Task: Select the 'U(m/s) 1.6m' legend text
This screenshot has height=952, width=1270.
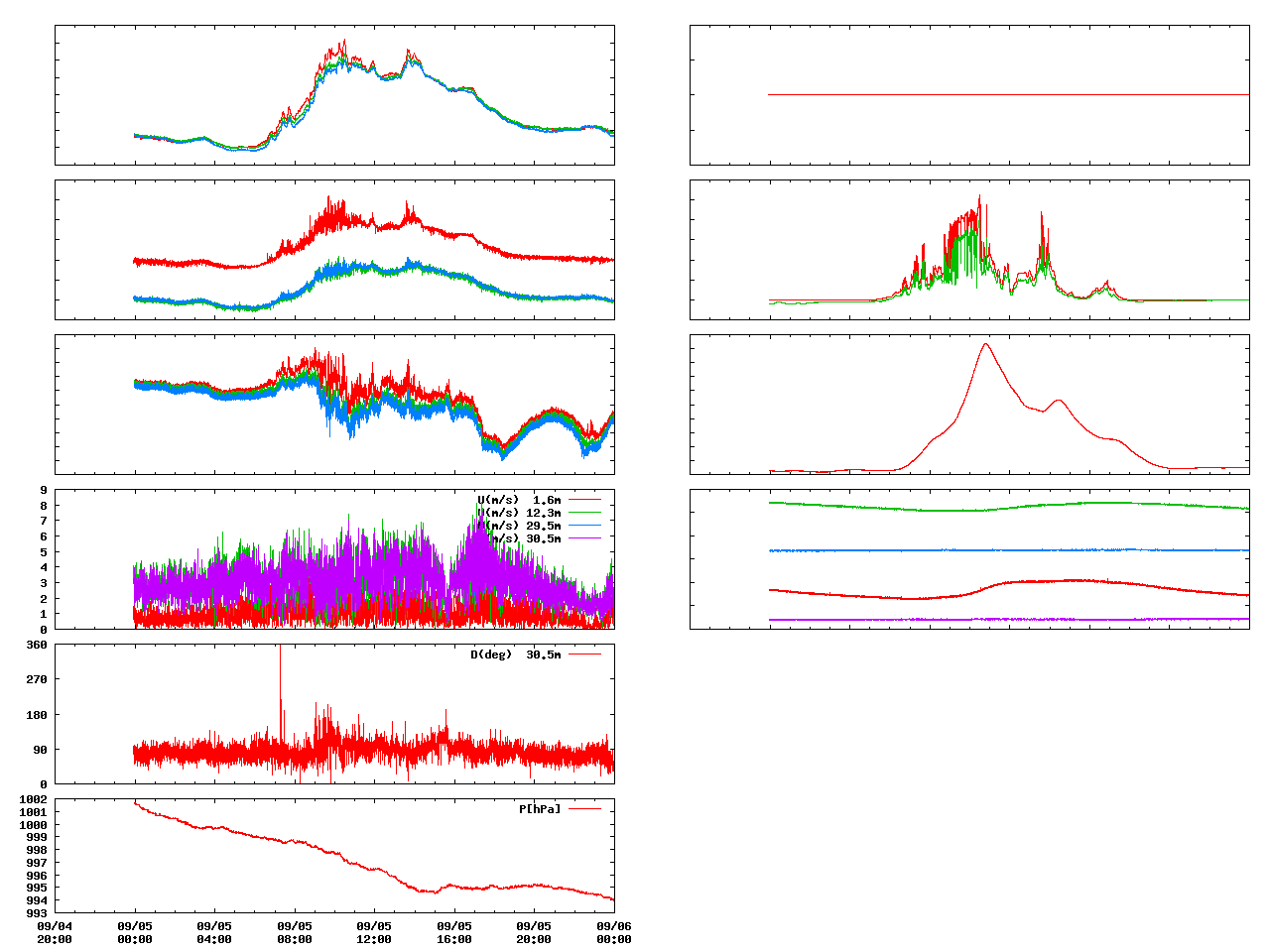Action: (x=519, y=500)
